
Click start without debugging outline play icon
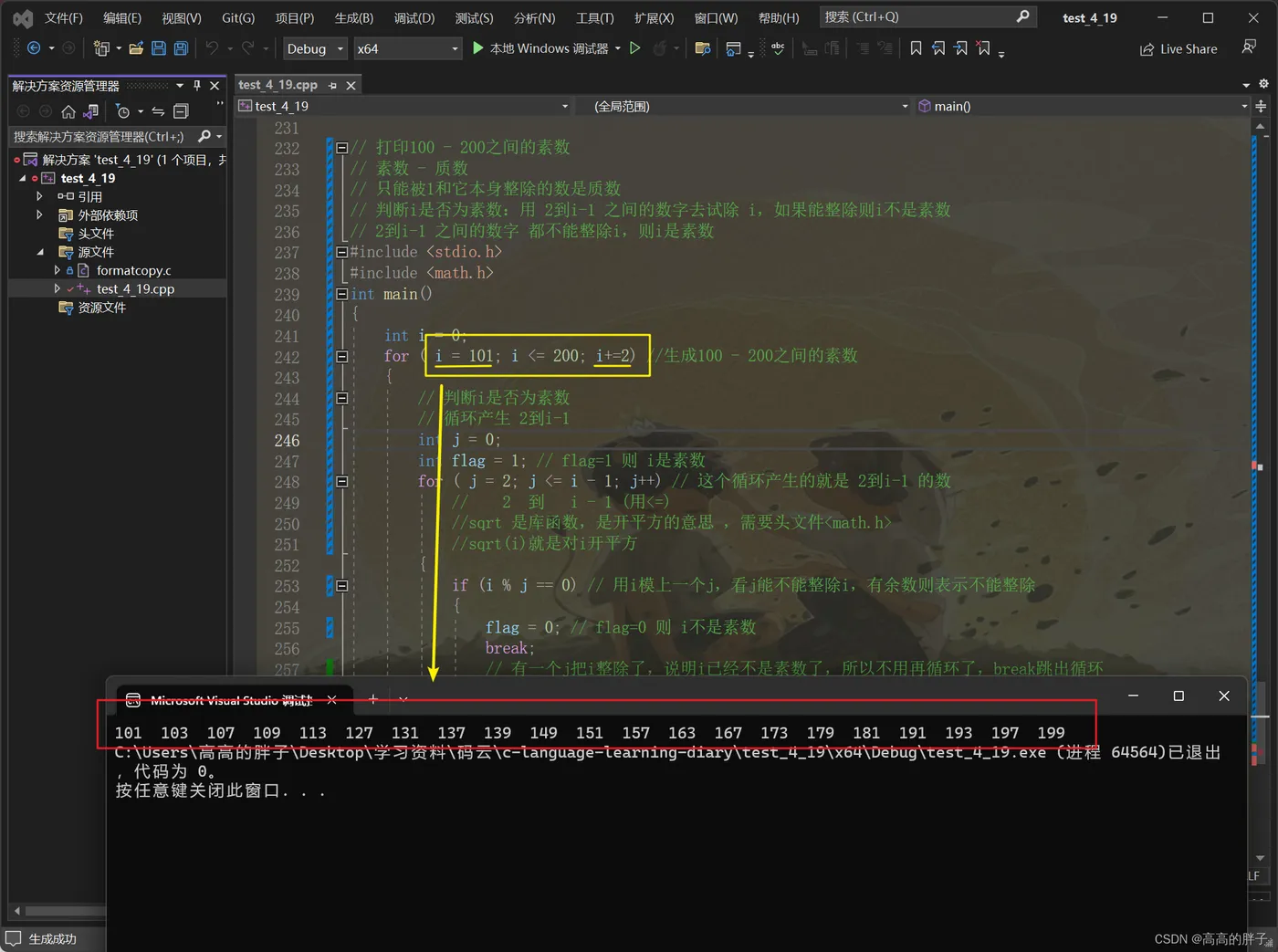[635, 48]
